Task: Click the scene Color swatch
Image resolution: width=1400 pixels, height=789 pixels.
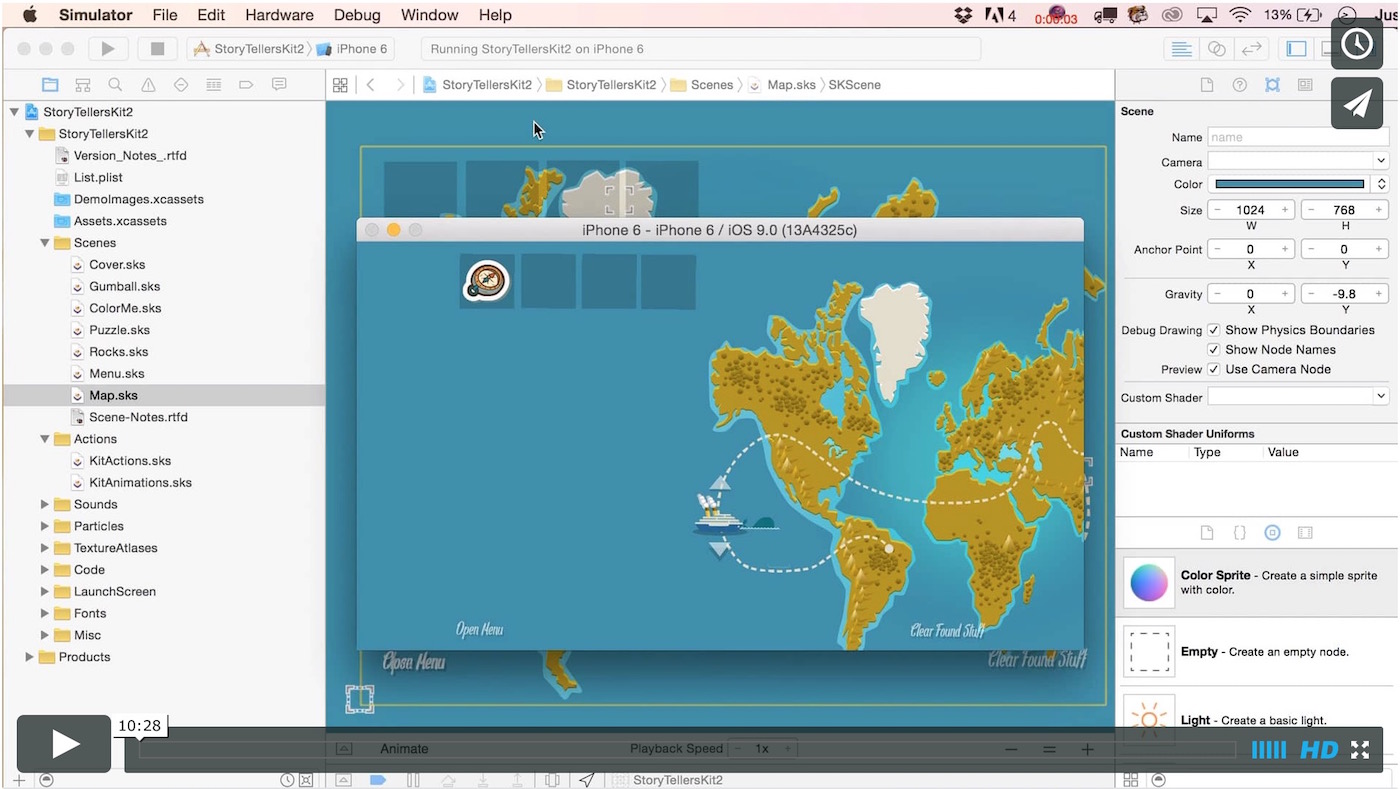Action: 1289,184
